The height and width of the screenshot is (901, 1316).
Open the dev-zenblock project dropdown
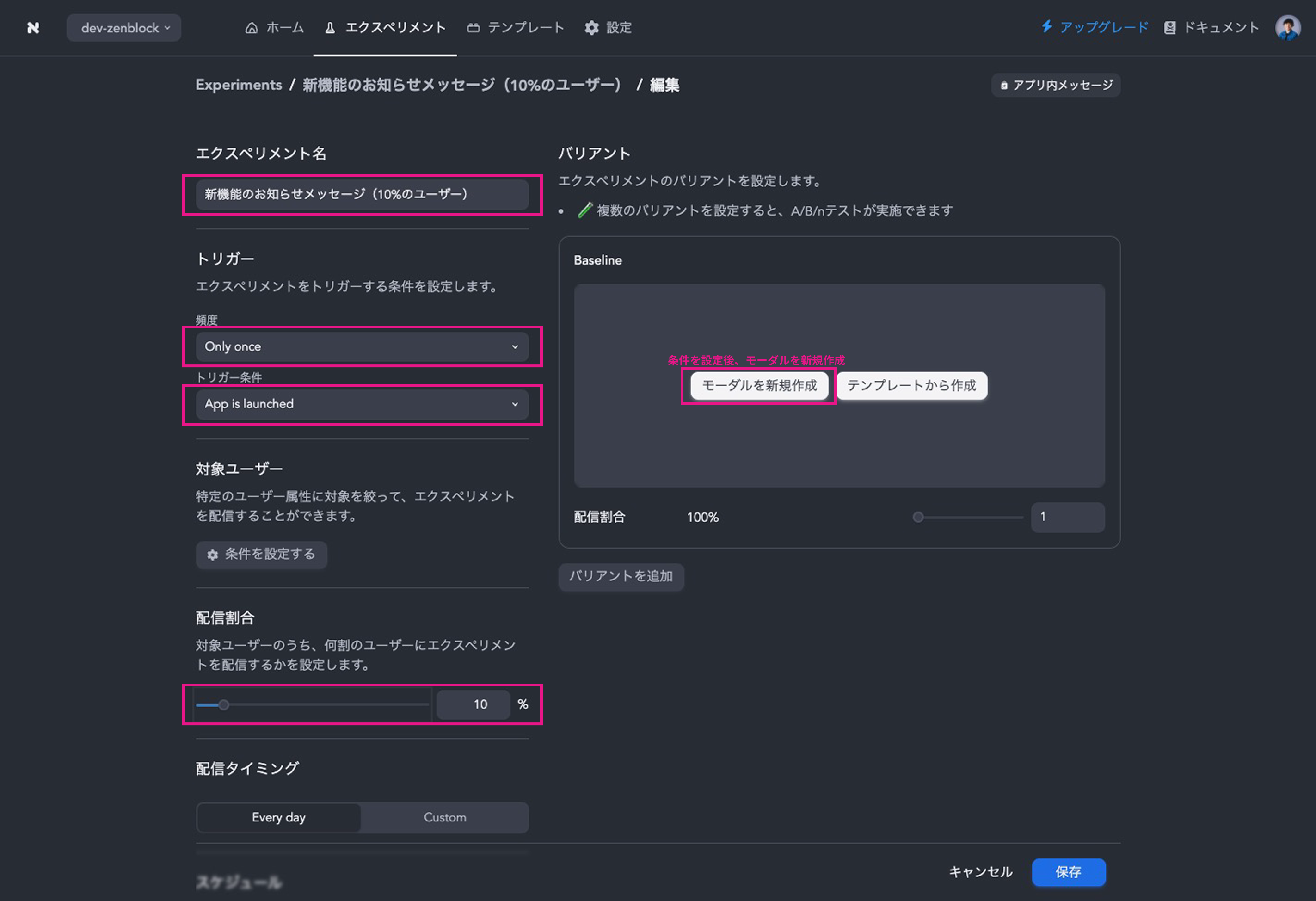coord(124,28)
